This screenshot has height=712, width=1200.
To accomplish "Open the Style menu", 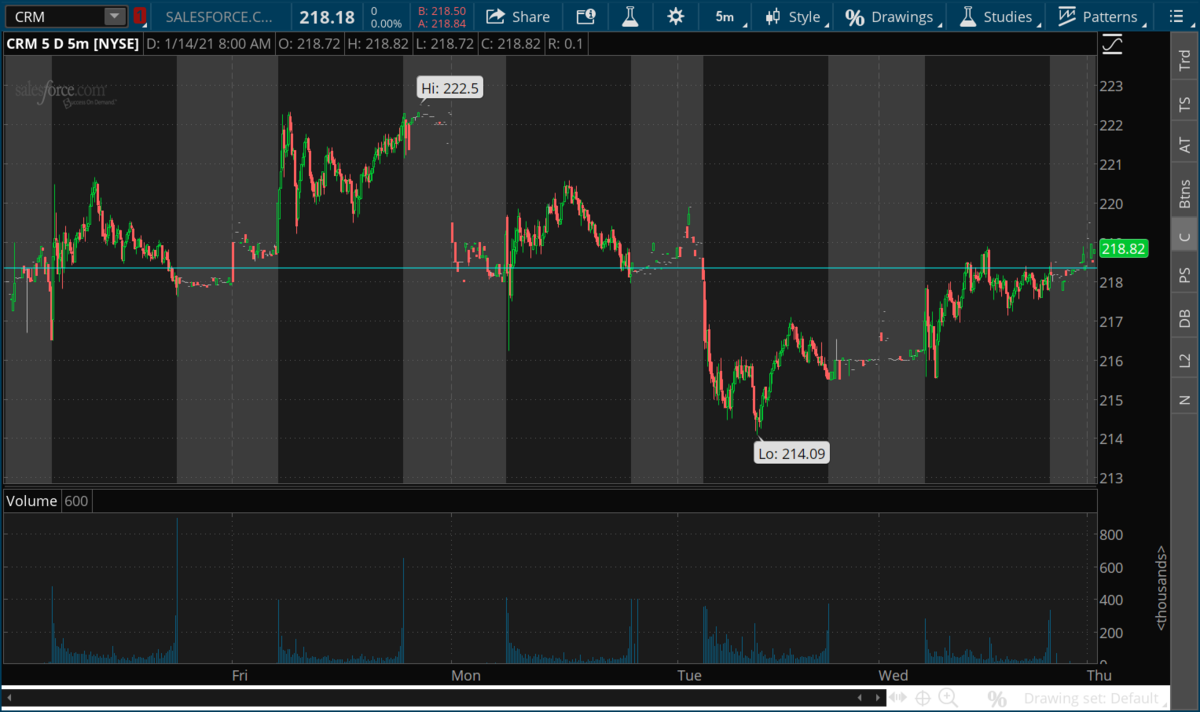I will click(795, 16).
